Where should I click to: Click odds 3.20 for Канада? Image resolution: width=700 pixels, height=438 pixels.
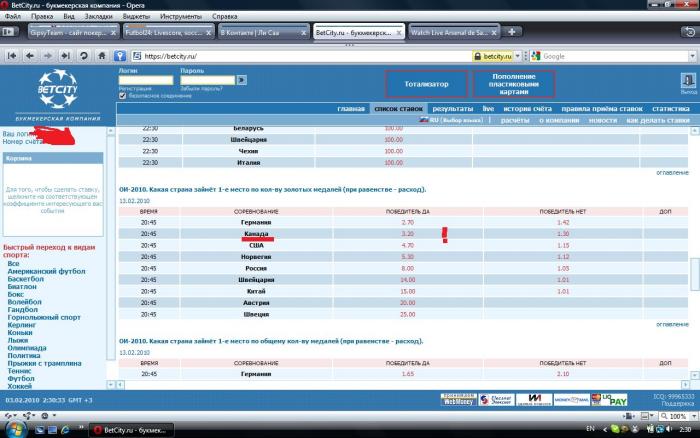407,234
